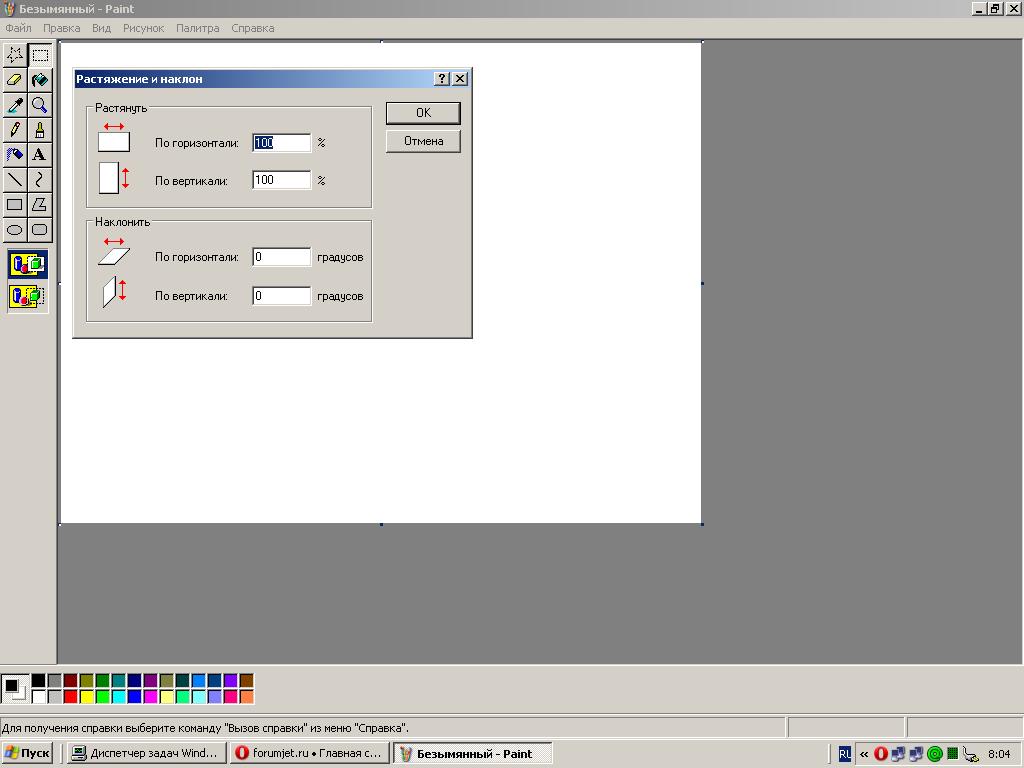Click the horizontal skew degrees field
Image resolution: width=1024 pixels, height=768 pixels.
pyautogui.click(x=281, y=257)
